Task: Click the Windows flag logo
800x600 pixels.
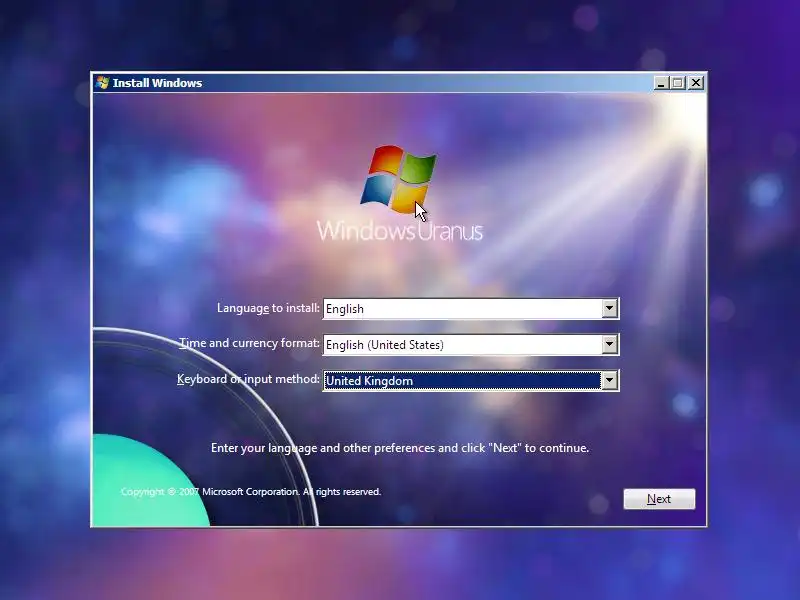Action: pyautogui.click(x=398, y=179)
